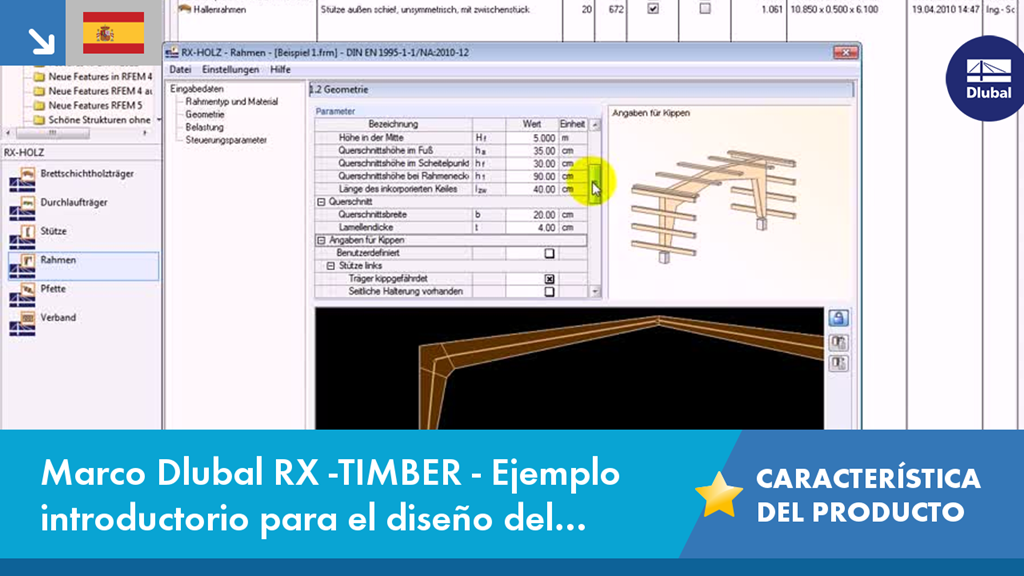
Task: Collapse the Stütze links group
Action: click(x=330, y=266)
